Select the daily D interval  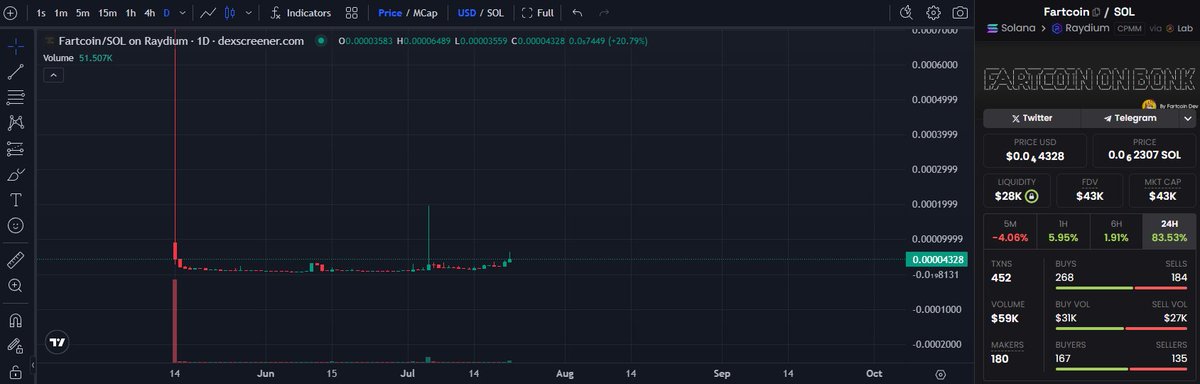(166, 13)
